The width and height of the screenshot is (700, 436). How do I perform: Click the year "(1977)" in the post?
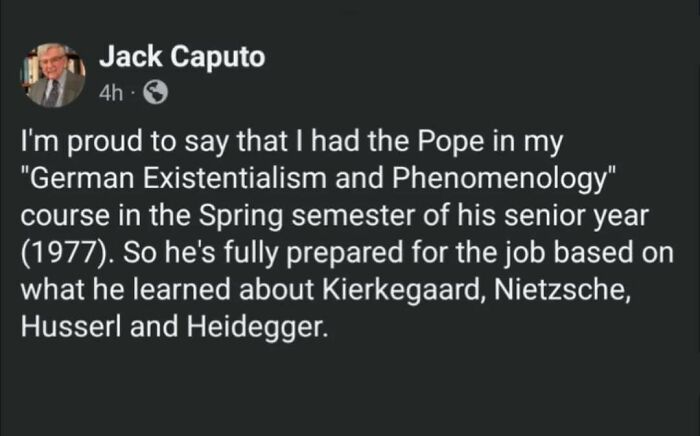tap(66, 254)
